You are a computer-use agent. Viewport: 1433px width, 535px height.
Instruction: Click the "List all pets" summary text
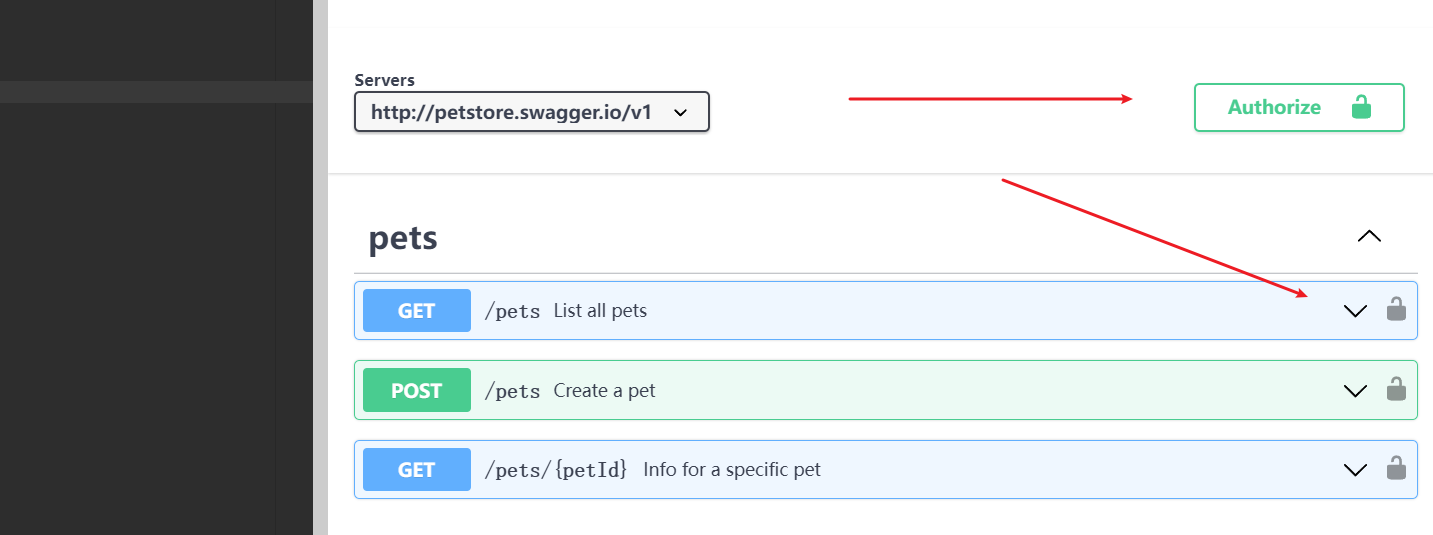point(600,310)
